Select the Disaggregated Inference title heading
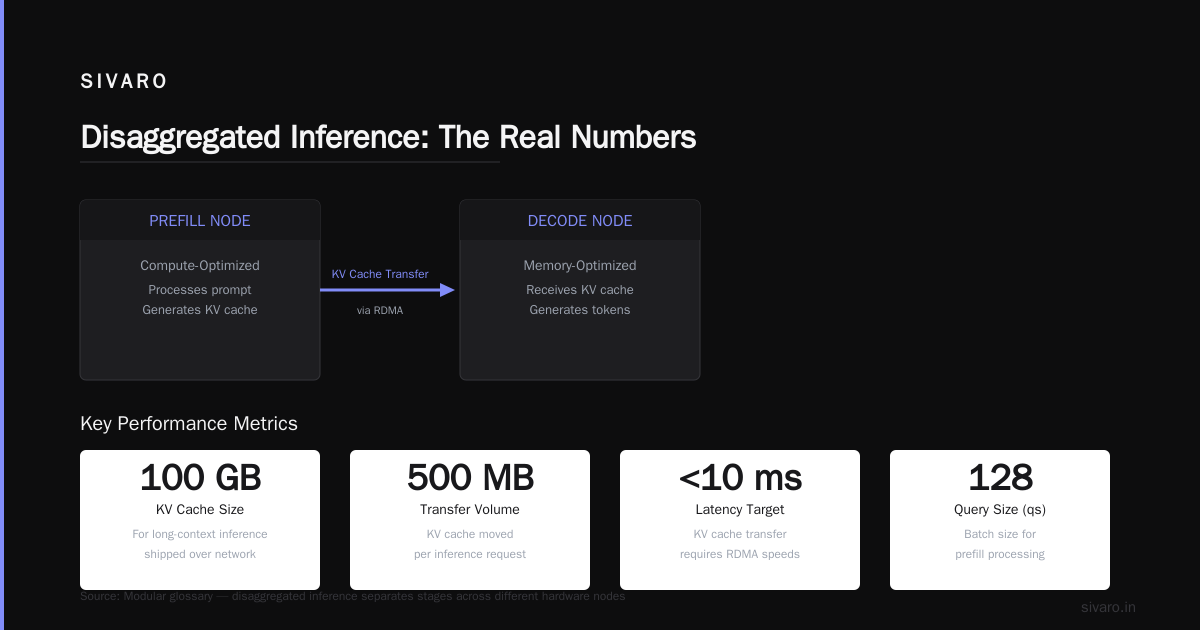1200x630 pixels. pos(388,137)
